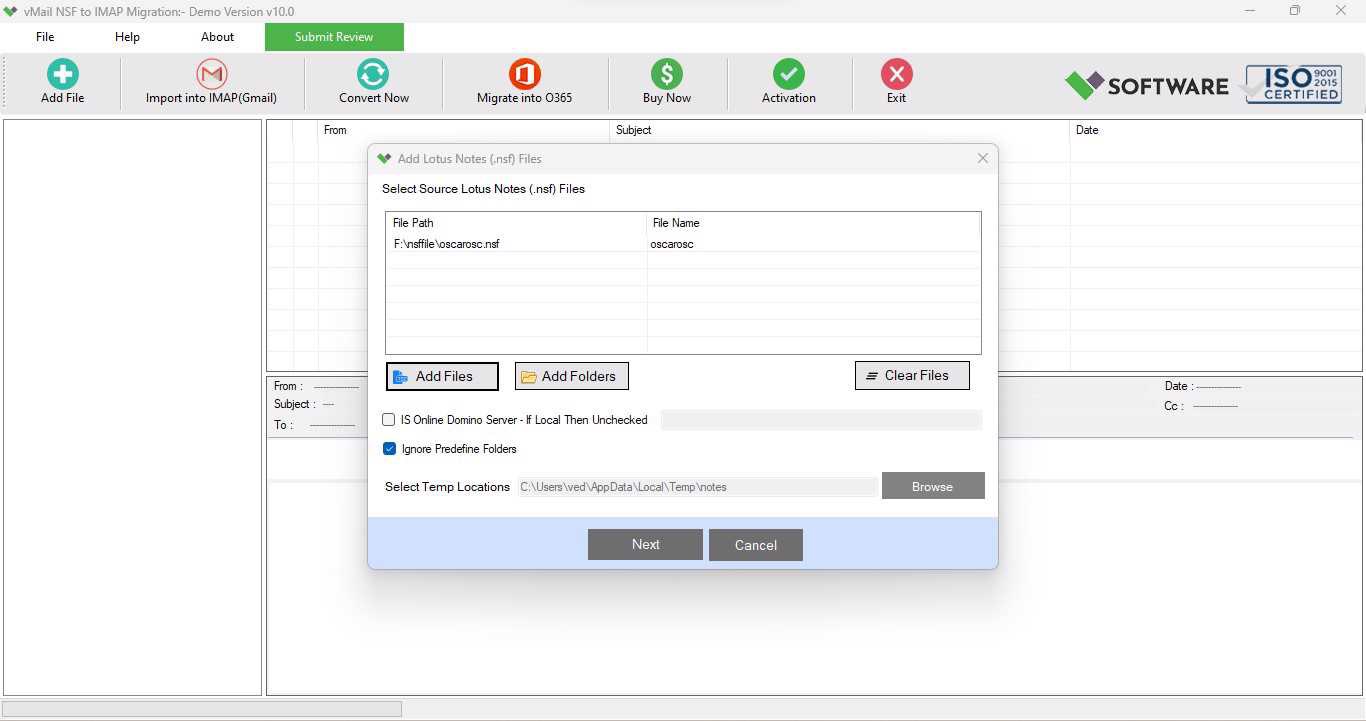Image resolution: width=1366 pixels, height=721 pixels.
Task: Click the Submit Review tab
Action: (x=334, y=37)
